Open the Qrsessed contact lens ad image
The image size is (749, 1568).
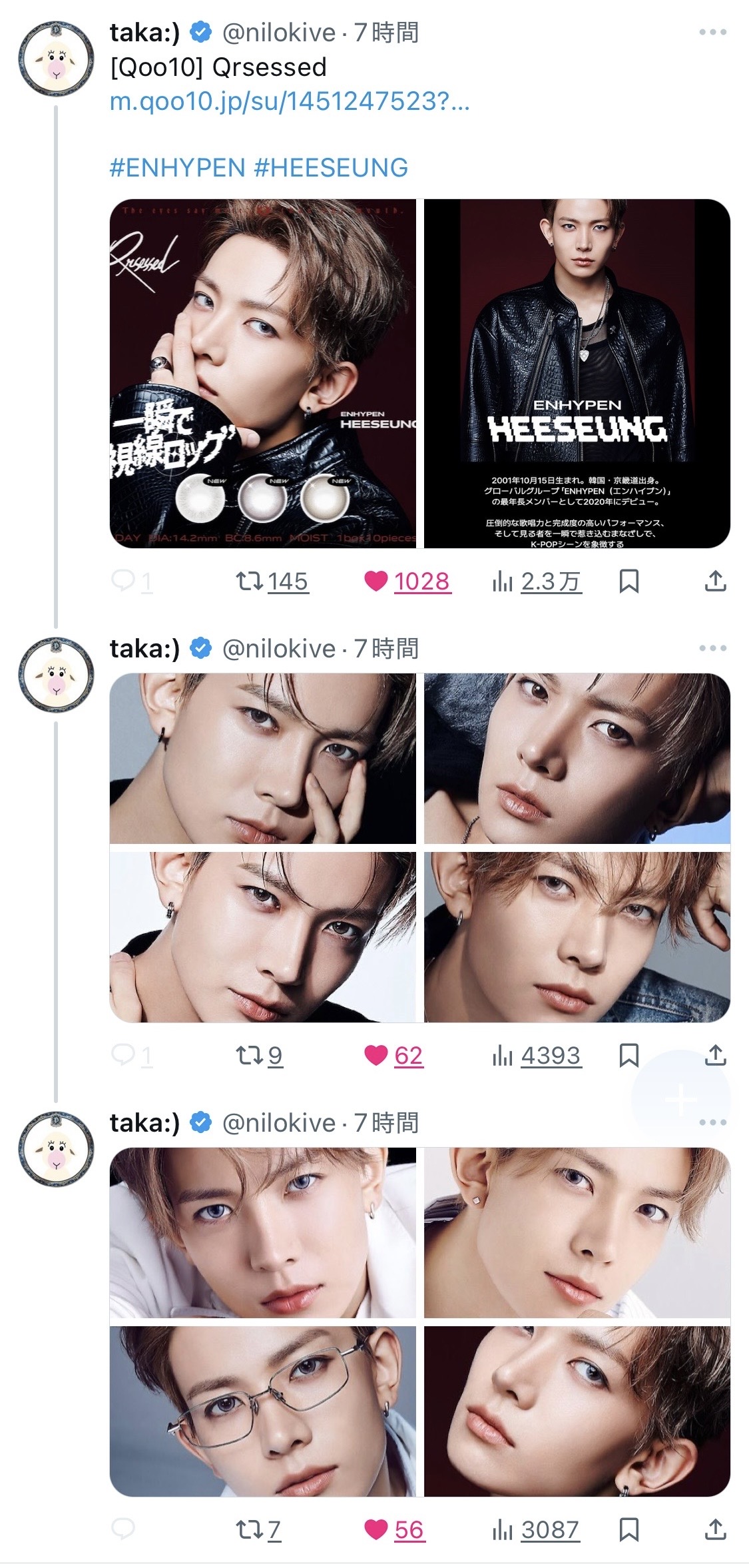(x=263, y=374)
